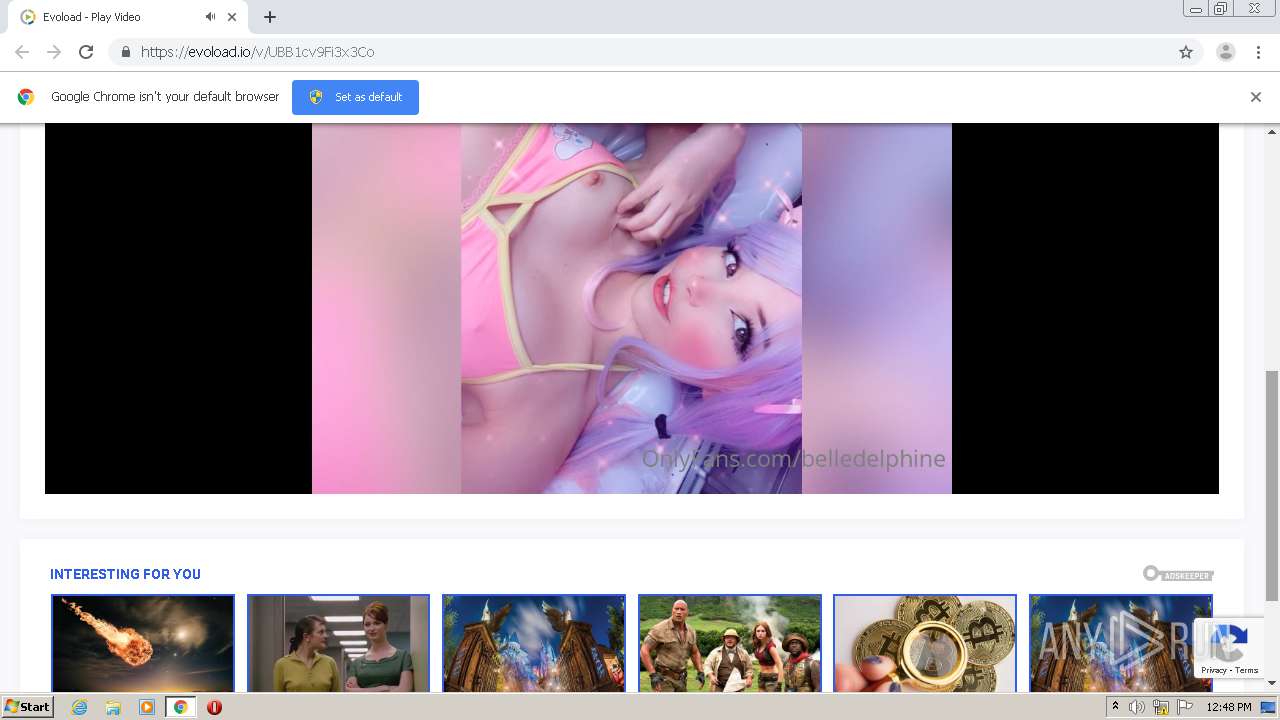Bookmark this page with the star icon
This screenshot has width=1280, height=720.
pyautogui.click(x=1186, y=52)
